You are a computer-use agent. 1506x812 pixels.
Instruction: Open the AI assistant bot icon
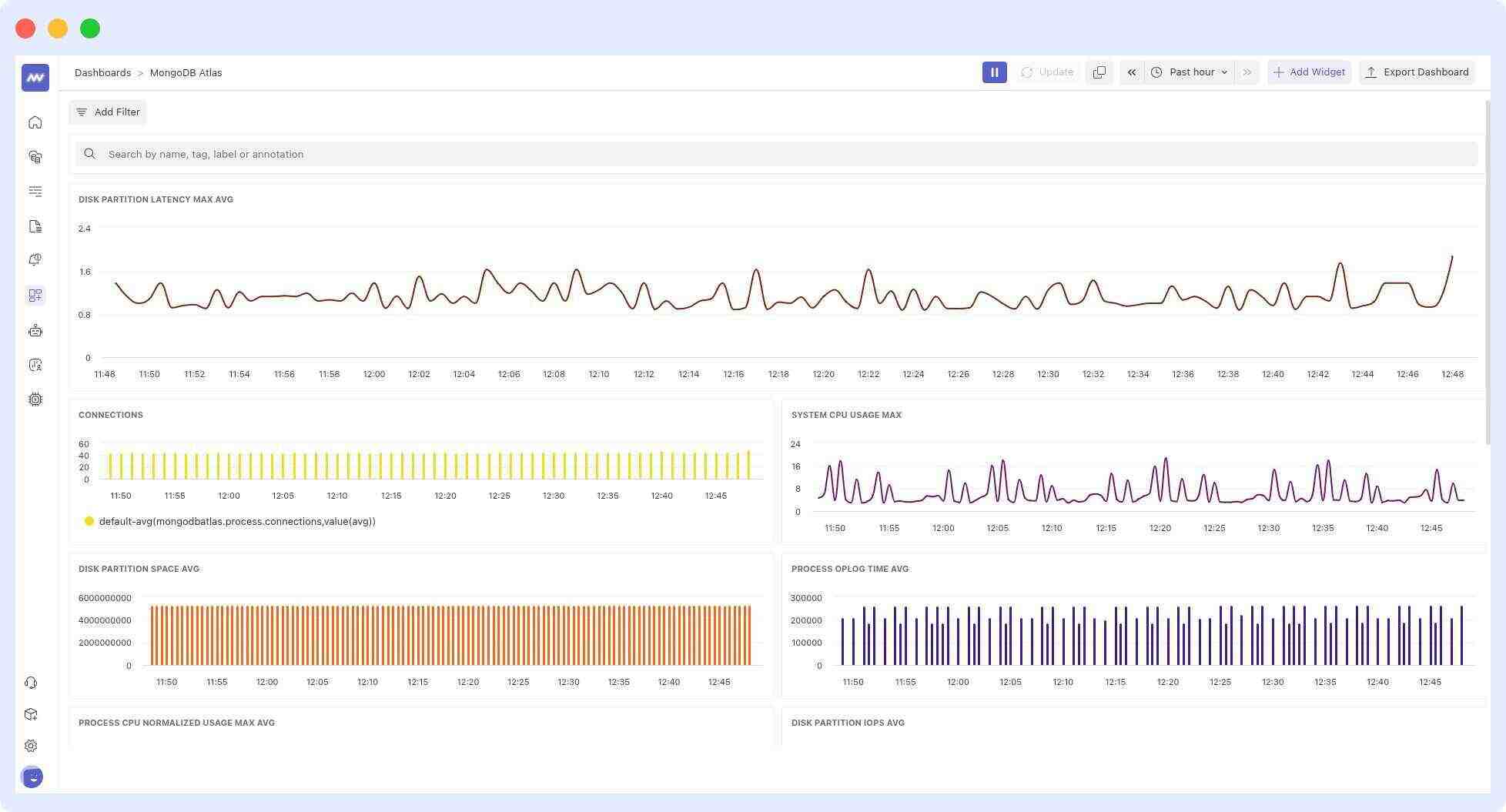click(x=35, y=330)
